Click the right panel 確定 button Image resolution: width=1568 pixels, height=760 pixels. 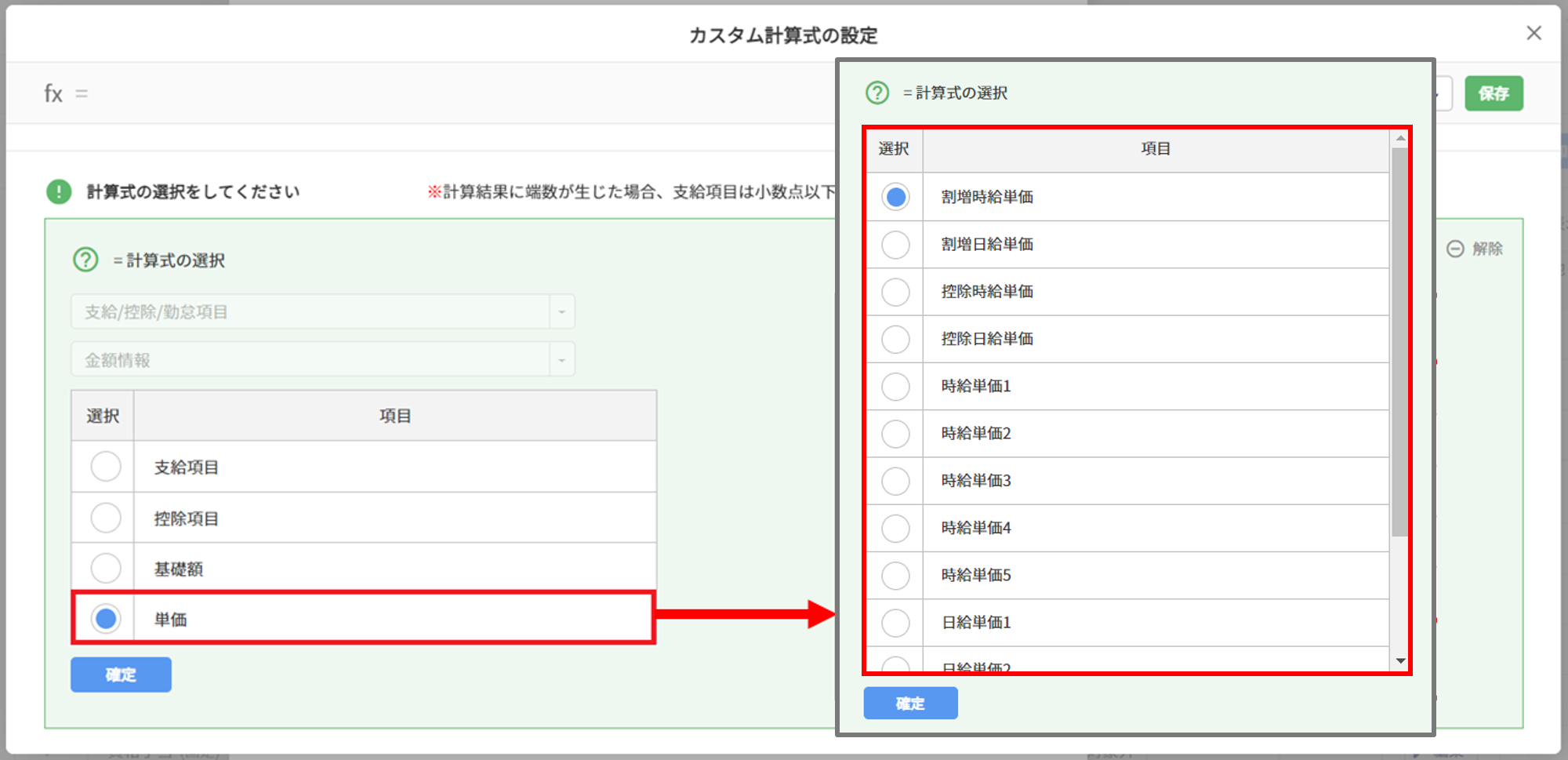coord(910,704)
